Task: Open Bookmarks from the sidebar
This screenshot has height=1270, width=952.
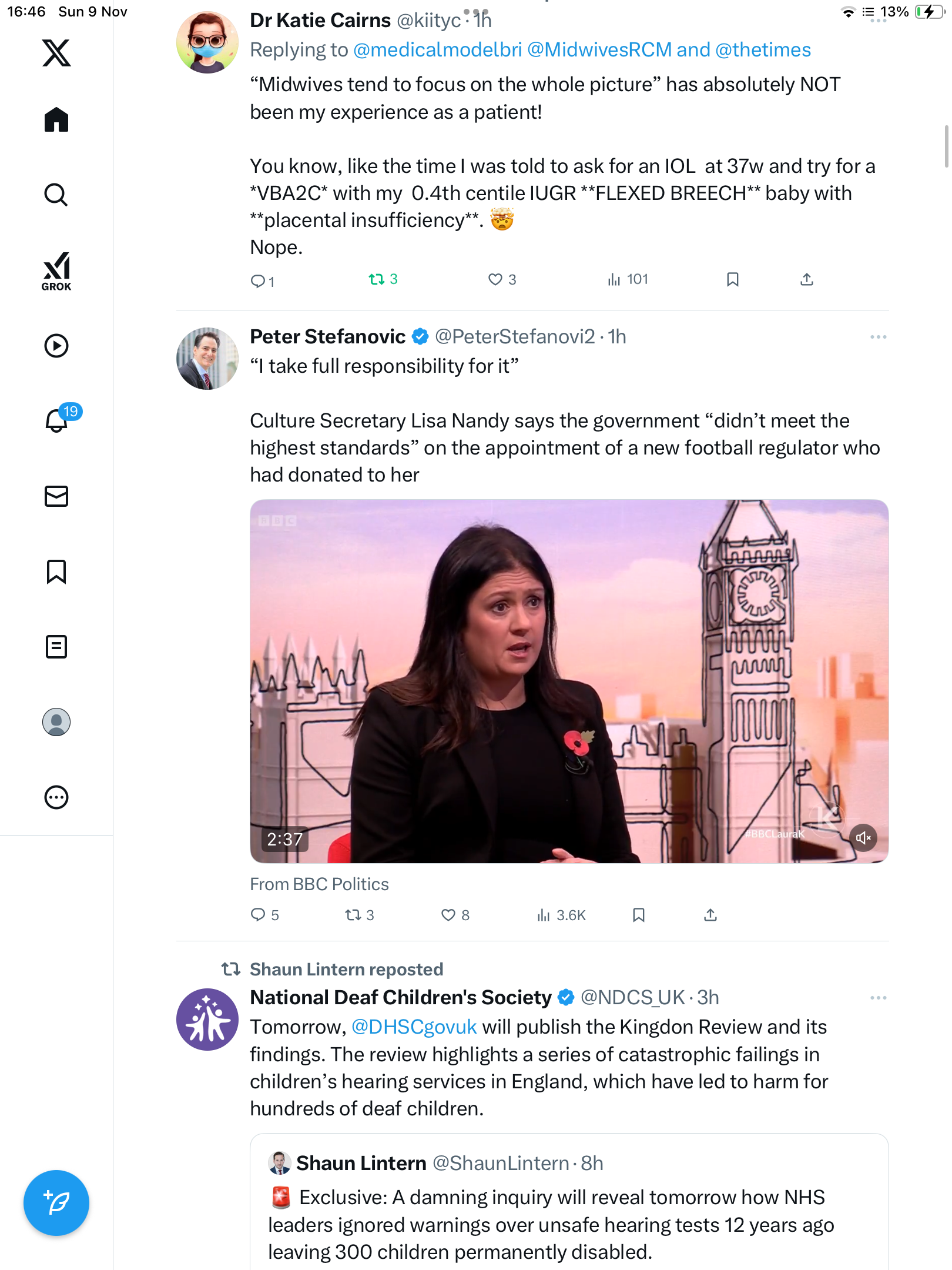Action: pyautogui.click(x=56, y=571)
